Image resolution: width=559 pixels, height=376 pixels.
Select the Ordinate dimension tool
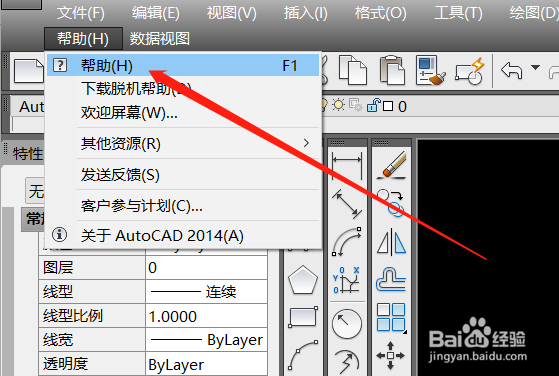pos(346,280)
